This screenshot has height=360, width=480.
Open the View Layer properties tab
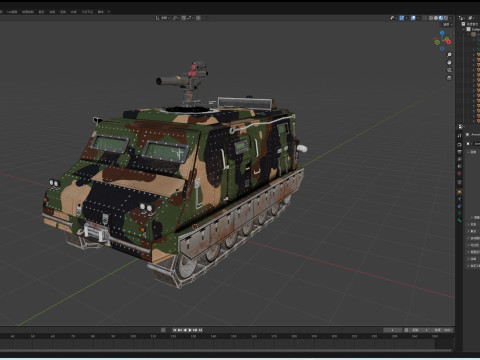pyautogui.click(x=460, y=159)
